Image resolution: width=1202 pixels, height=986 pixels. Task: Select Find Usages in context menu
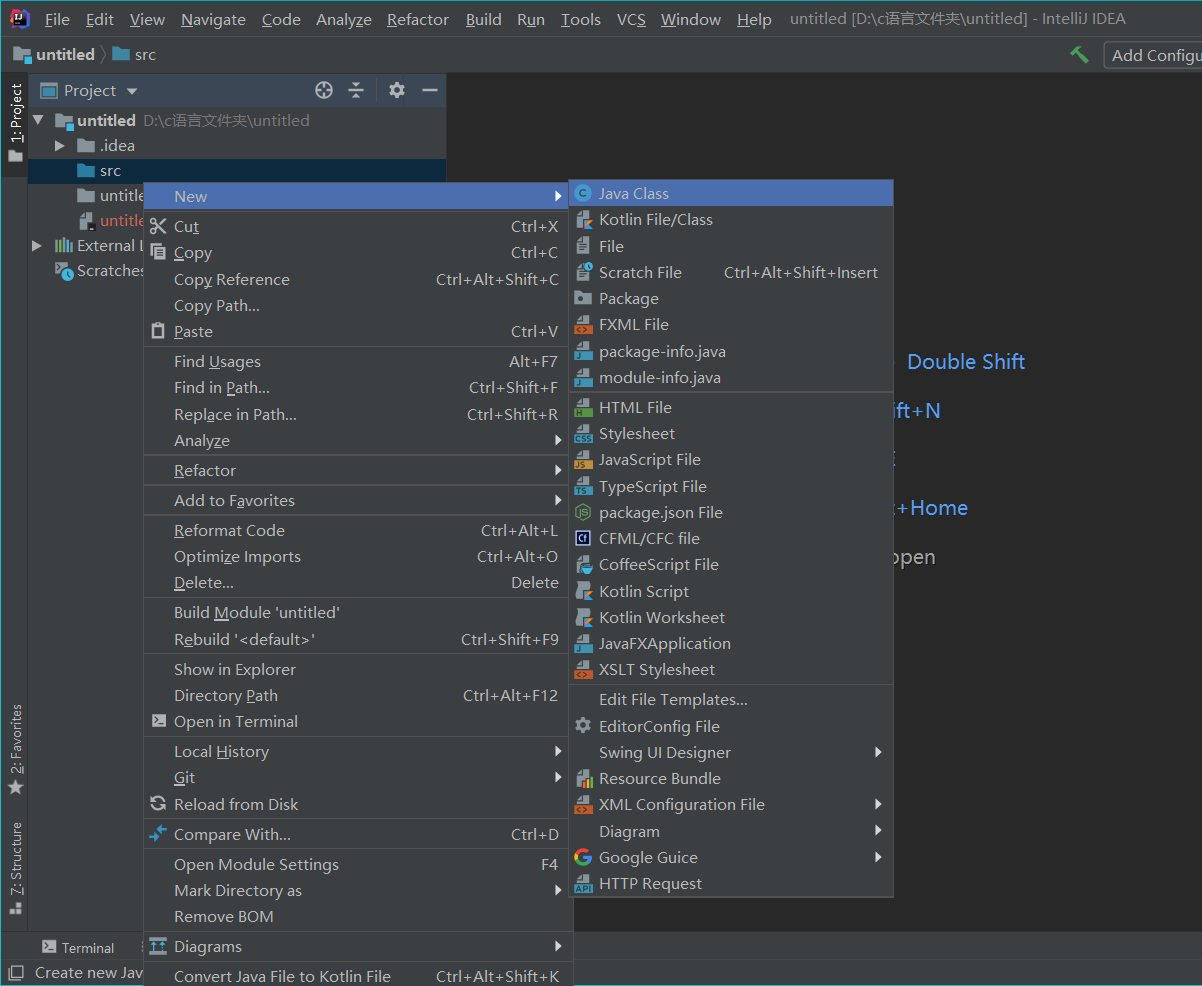coord(358,362)
